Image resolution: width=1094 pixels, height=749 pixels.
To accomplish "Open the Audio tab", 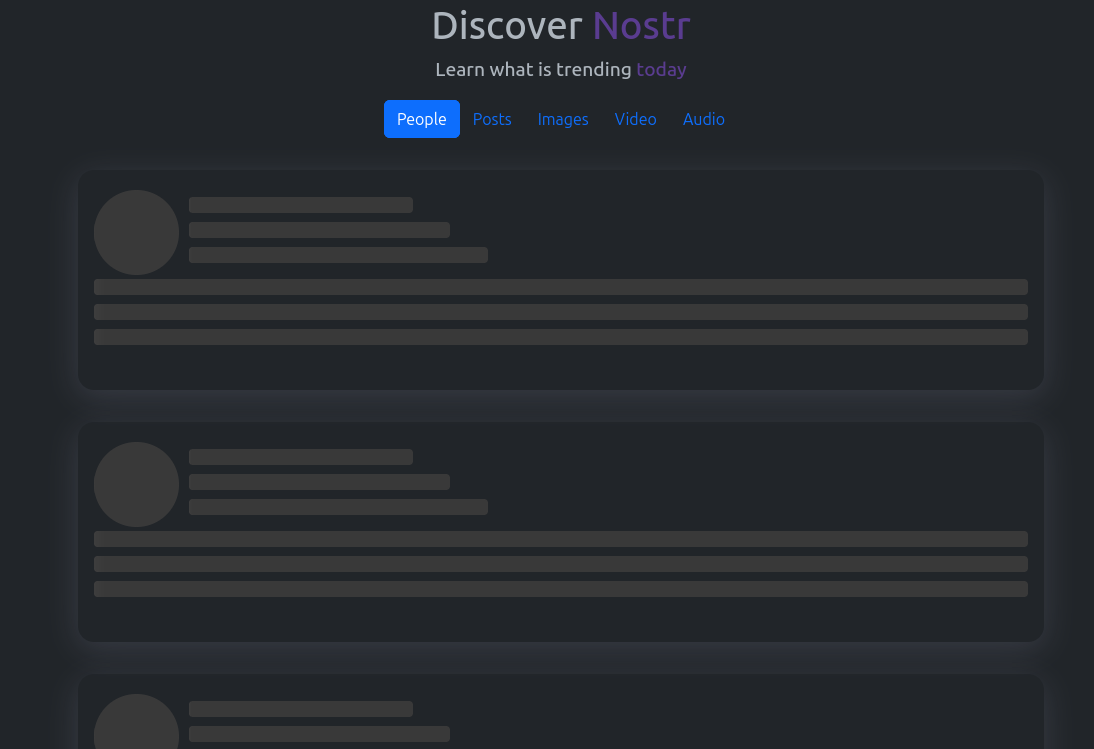I will (703, 119).
